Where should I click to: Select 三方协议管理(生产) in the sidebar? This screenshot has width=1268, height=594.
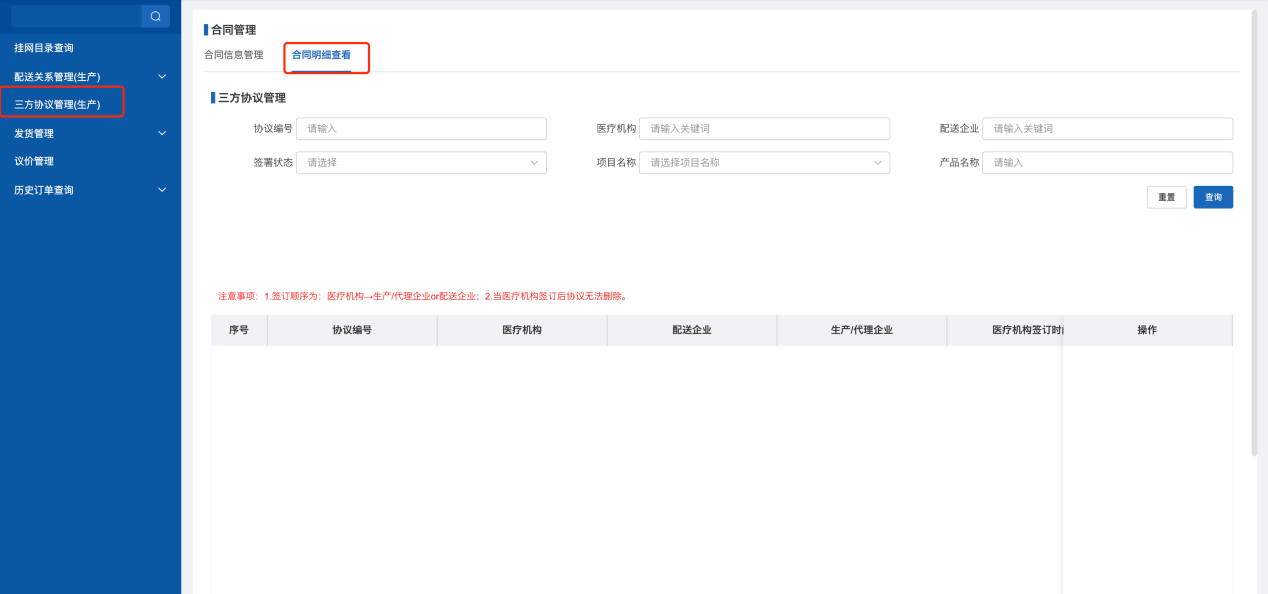58,104
